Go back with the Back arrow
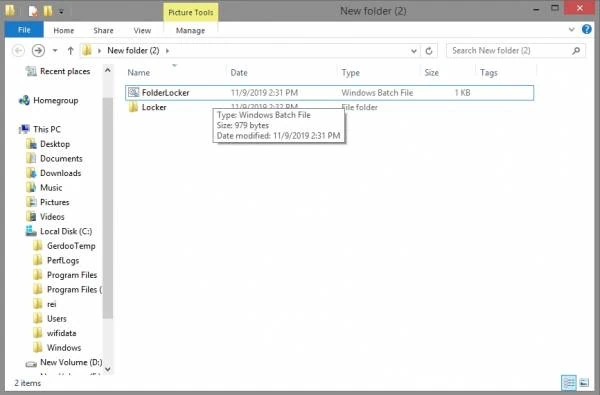The height and width of the screenshot is (395, 600). (18, 51)
